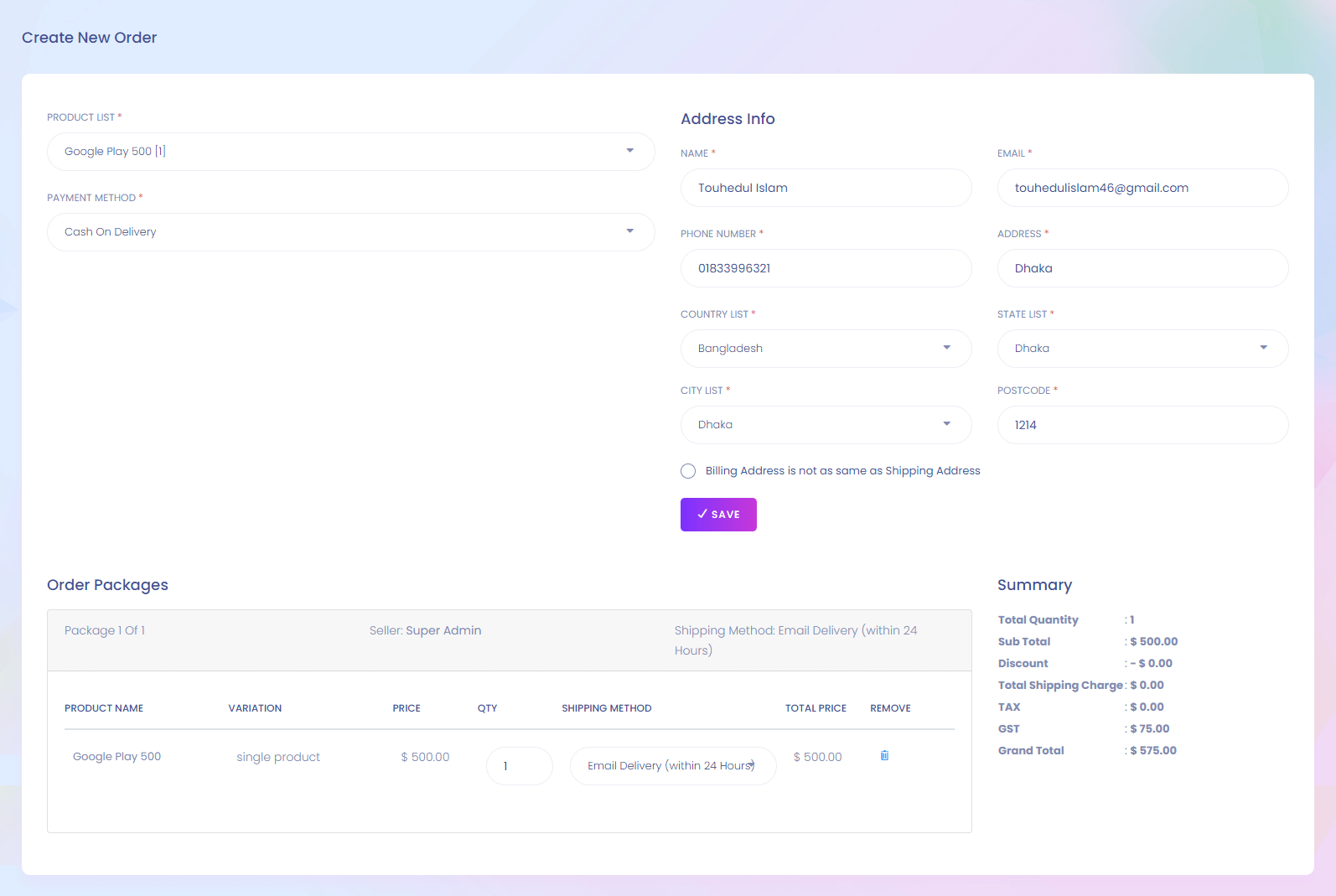This screenshot has width=1336, height=896.
Task: Open the Product List dropdown
Action: tap(350, 152)
